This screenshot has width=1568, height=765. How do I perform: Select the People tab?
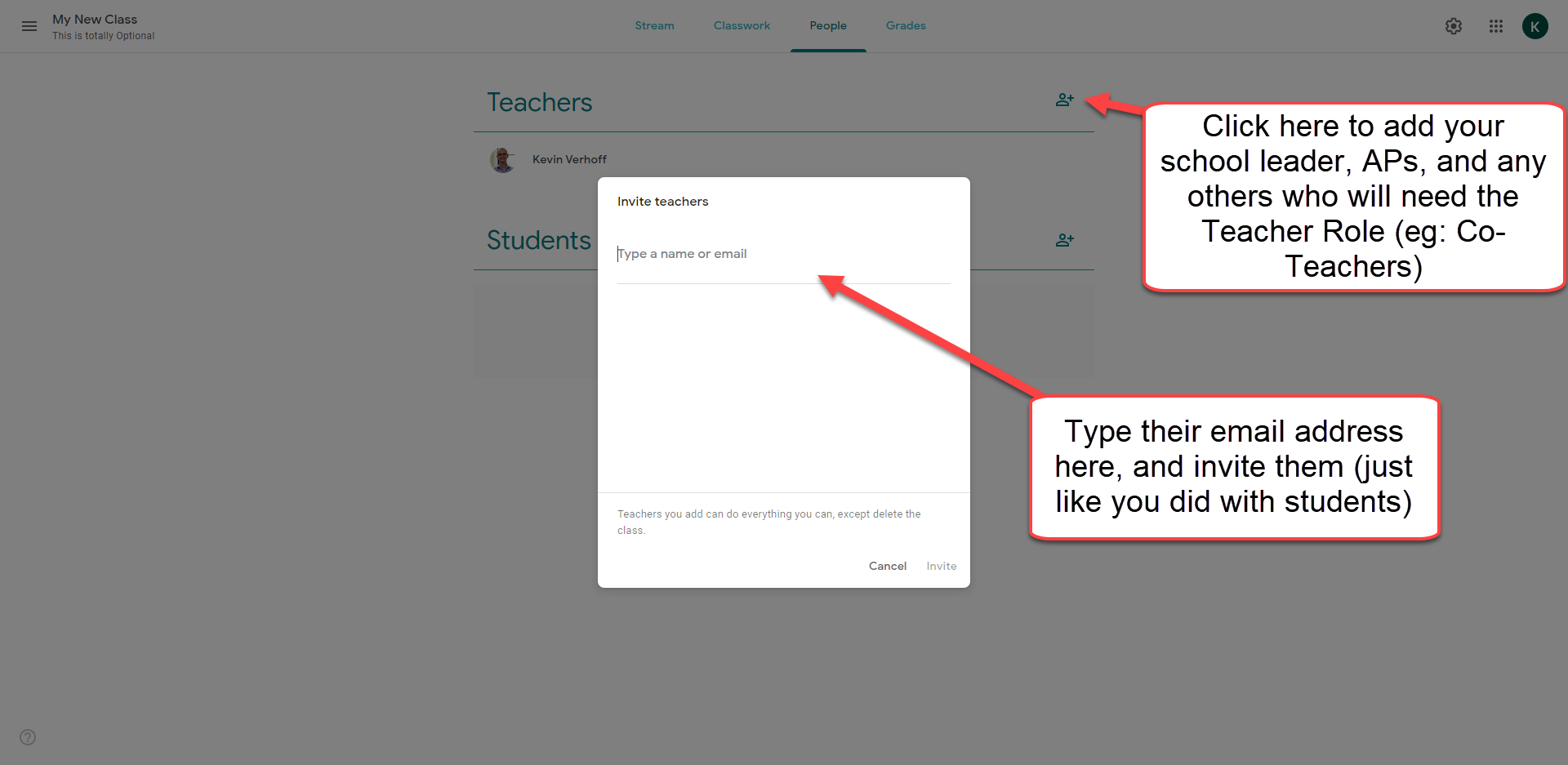pyautogui.click(x=827, y=26)
